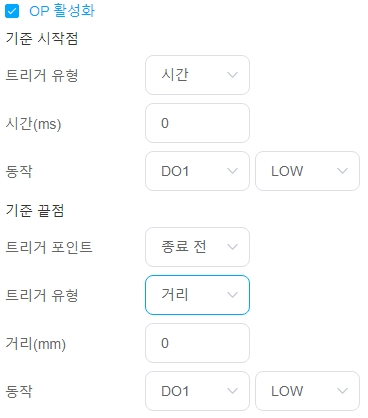Click the 거리(mm) input field
368x418 pixels.
click(197, 343)
